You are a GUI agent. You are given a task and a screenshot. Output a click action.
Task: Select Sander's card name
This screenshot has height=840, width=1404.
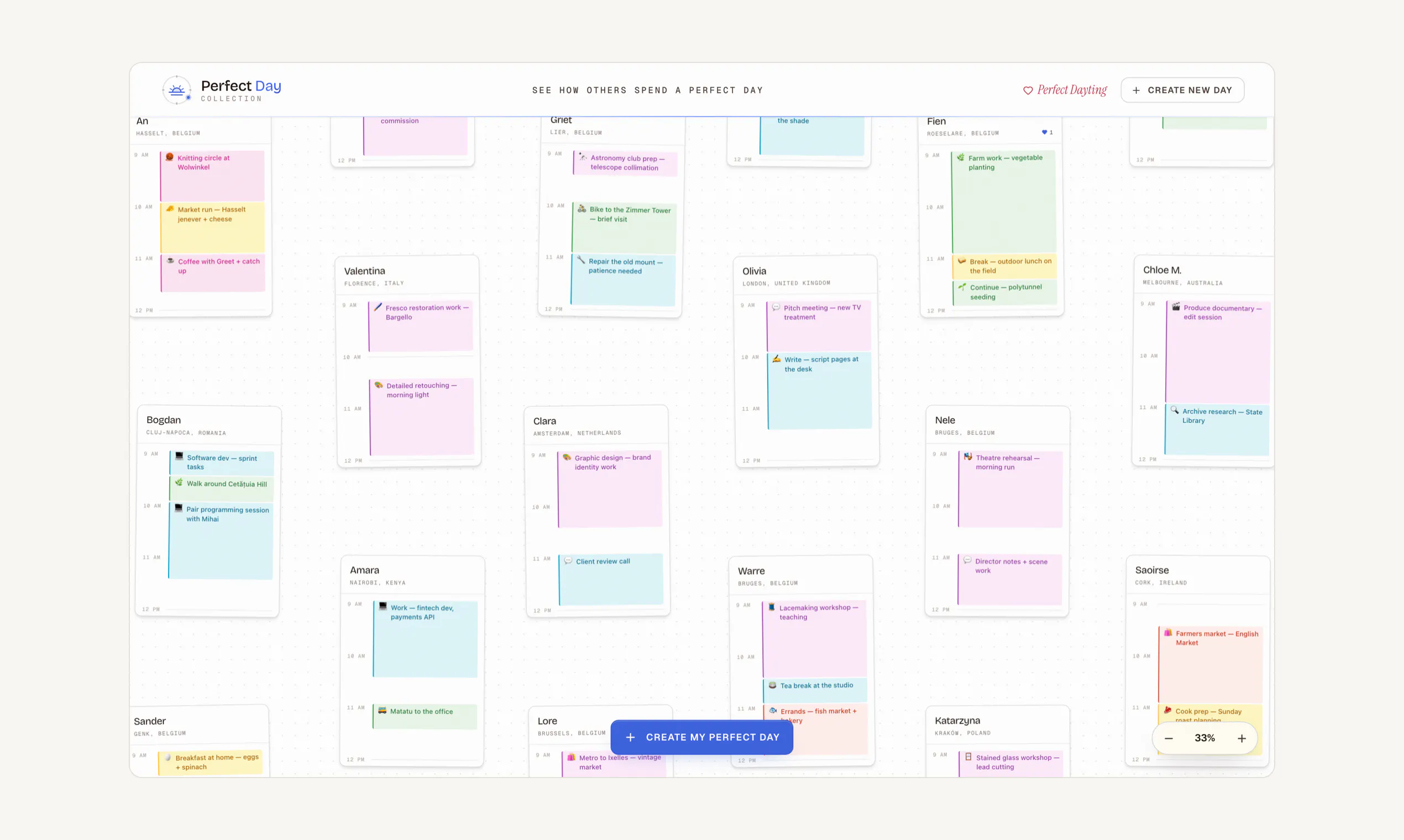coord(149,721)
